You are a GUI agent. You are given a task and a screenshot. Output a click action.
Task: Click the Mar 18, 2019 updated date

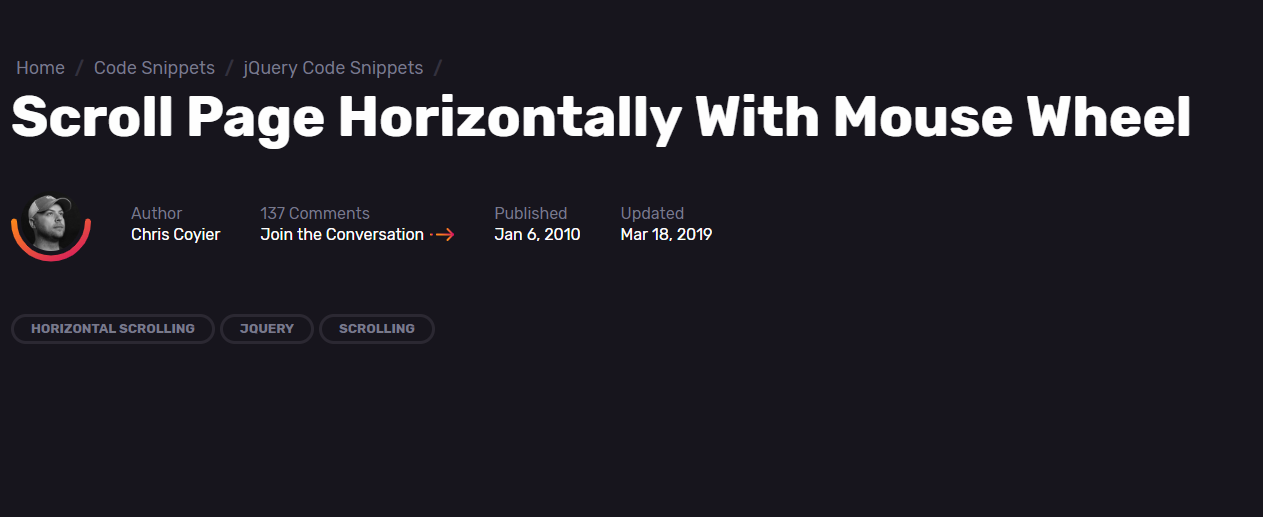(x=666, y=235)
